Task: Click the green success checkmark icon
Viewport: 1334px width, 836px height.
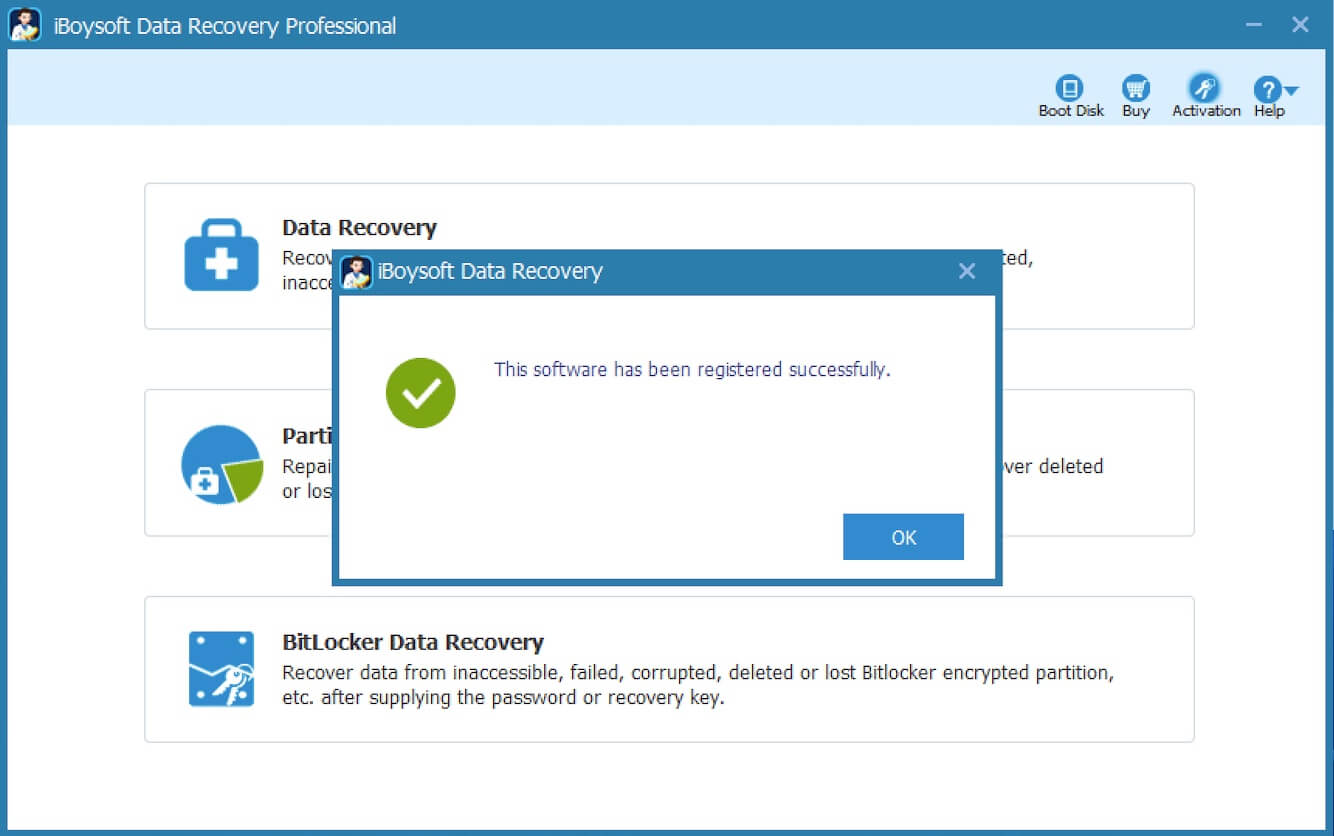Action: (420, 392)
